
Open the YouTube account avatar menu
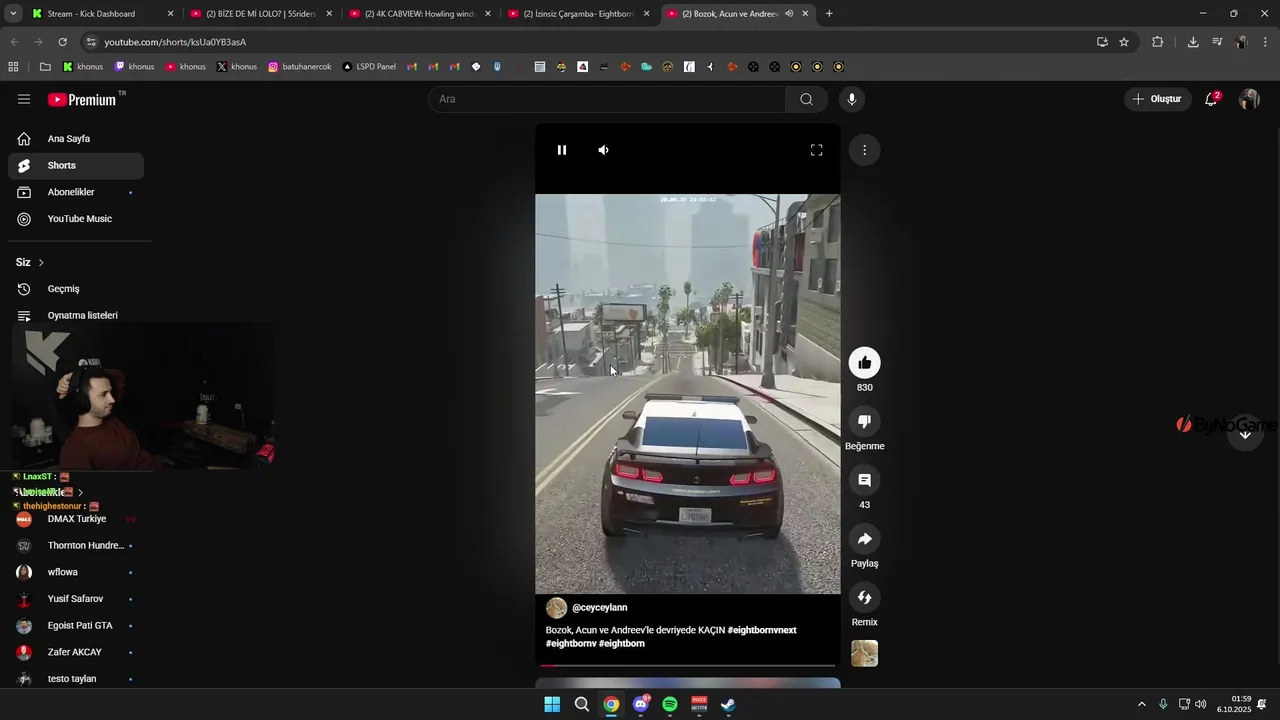(1249, 99)
